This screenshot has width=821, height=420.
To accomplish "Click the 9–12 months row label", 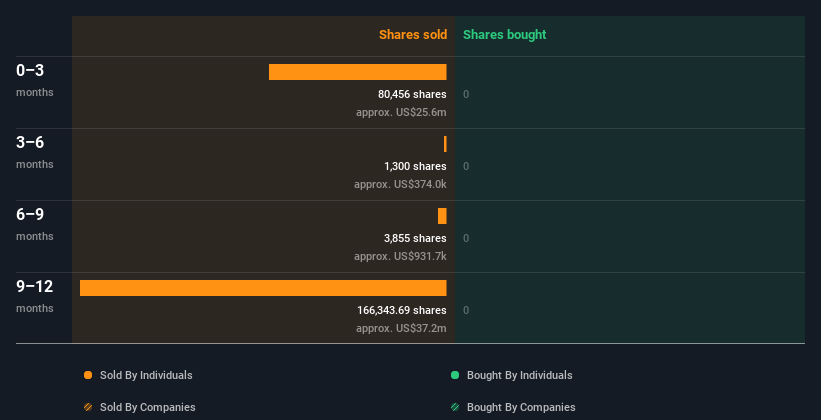I will [35, 296].
